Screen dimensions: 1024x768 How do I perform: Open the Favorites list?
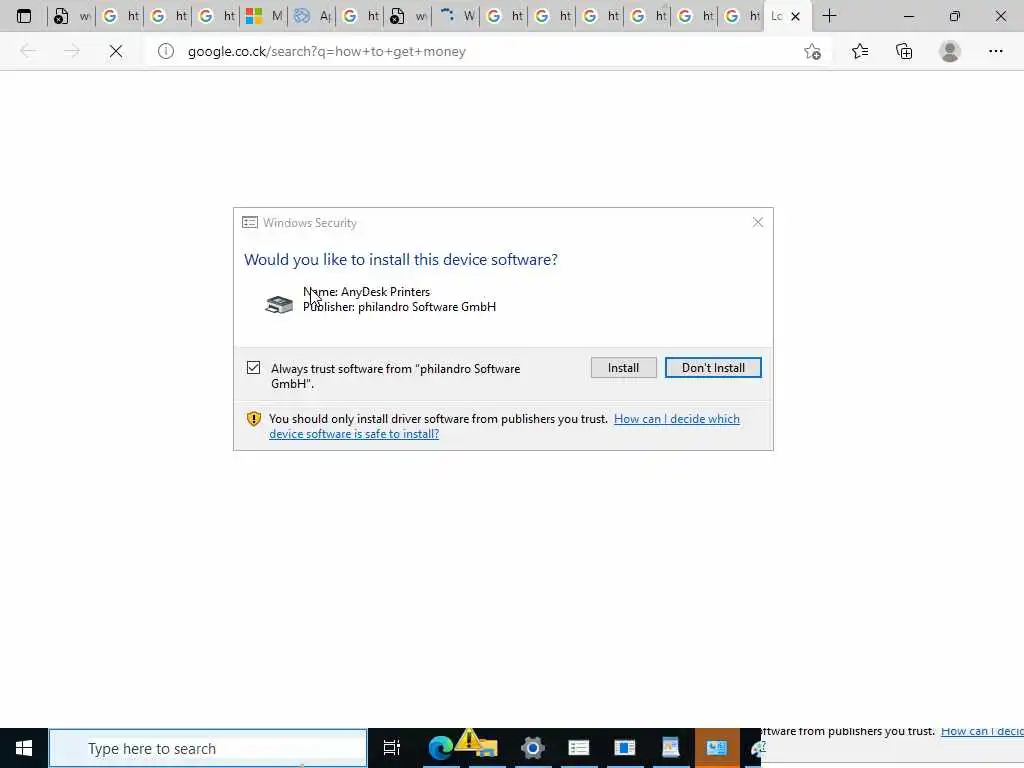tap(860, 51)
